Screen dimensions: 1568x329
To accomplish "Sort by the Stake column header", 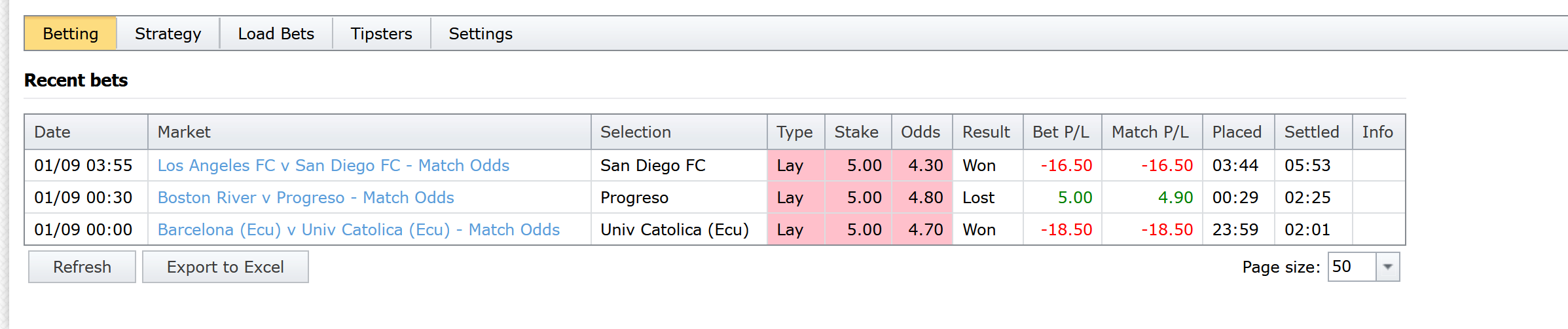I will [x=856, y=132].
